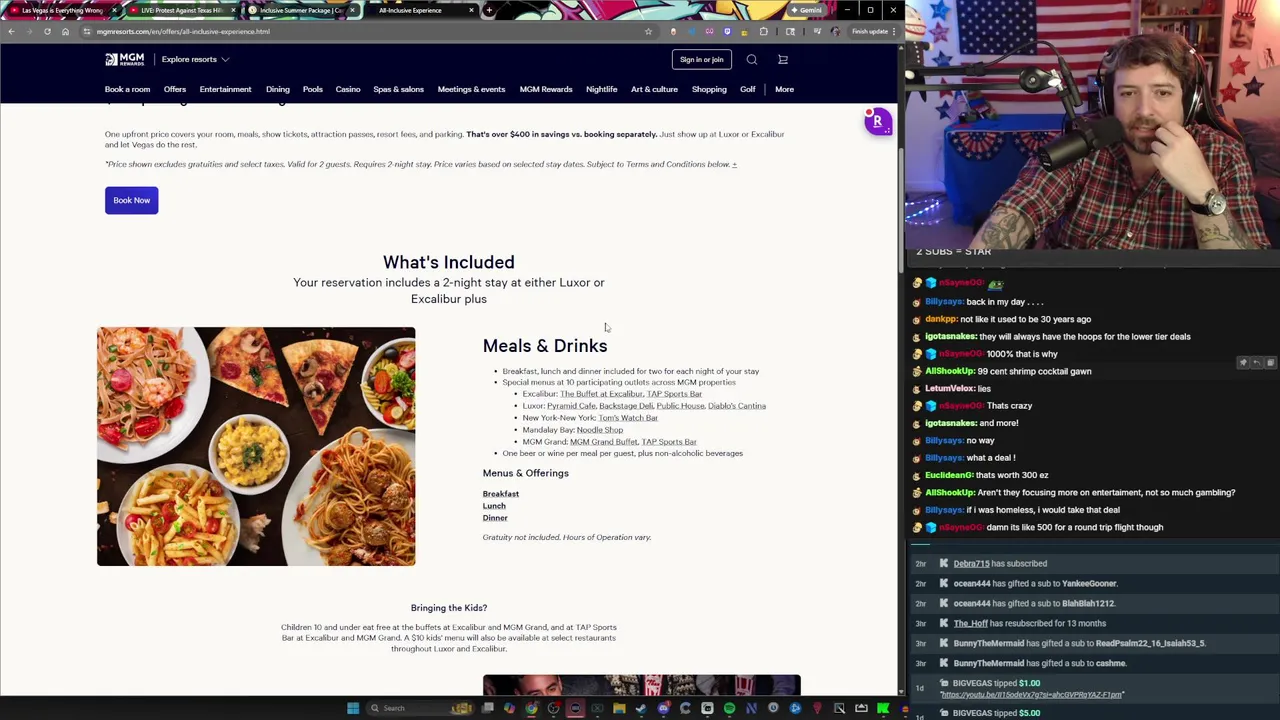Viewport: 1280px width, 720px height.
Task: Open Tom's Watch Bar link
Action: click(628, 418)
